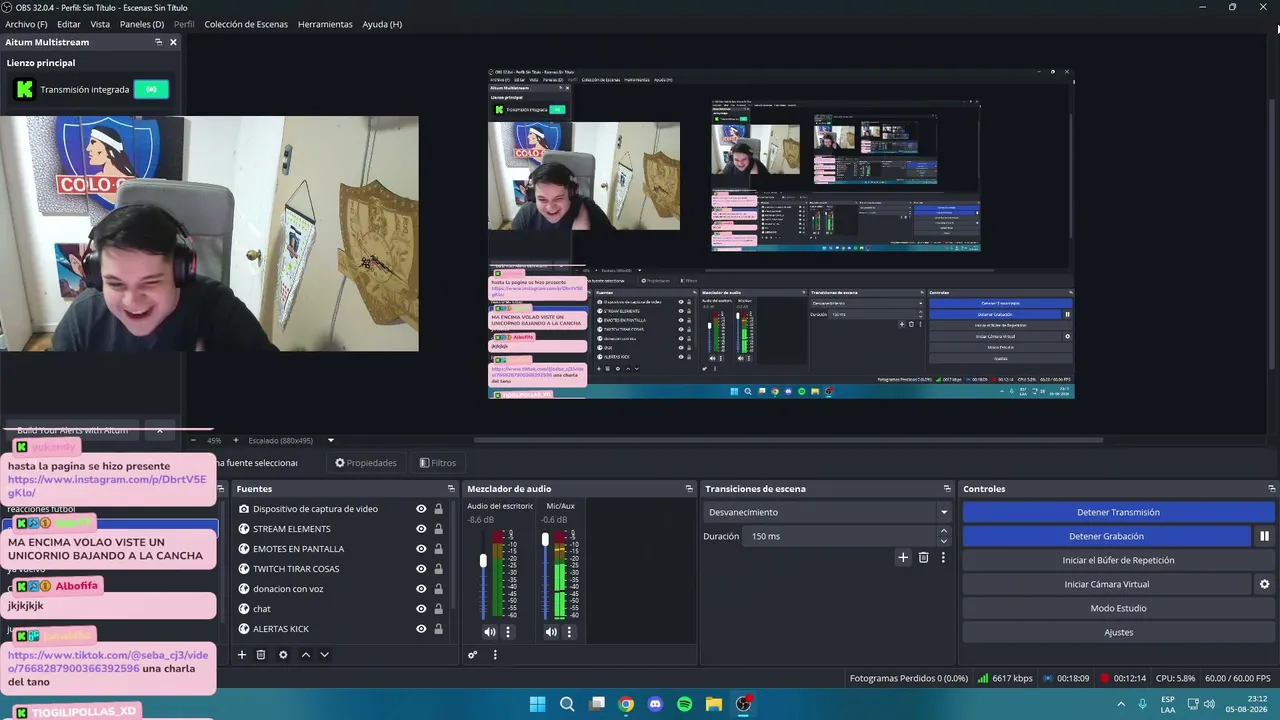Image resolution: width=1280 pixels, height=720 pixels.
Task: Float the Transiciones de escena dock
Action: point(947,489)
